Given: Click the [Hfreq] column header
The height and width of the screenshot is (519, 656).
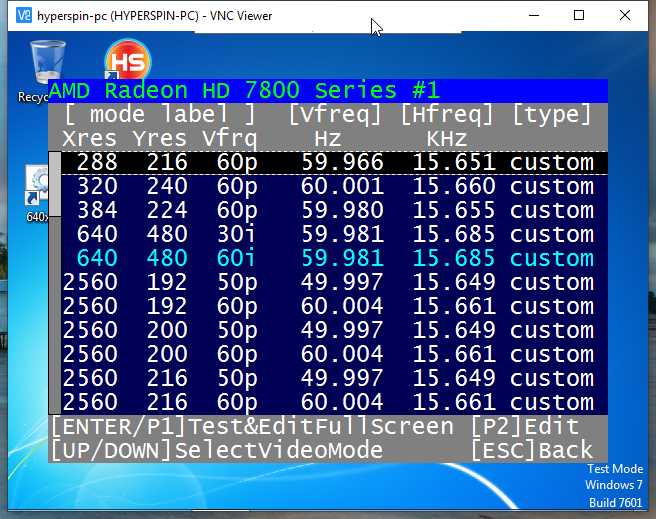Looking at the screenshot, I should (x=447, y=114).
